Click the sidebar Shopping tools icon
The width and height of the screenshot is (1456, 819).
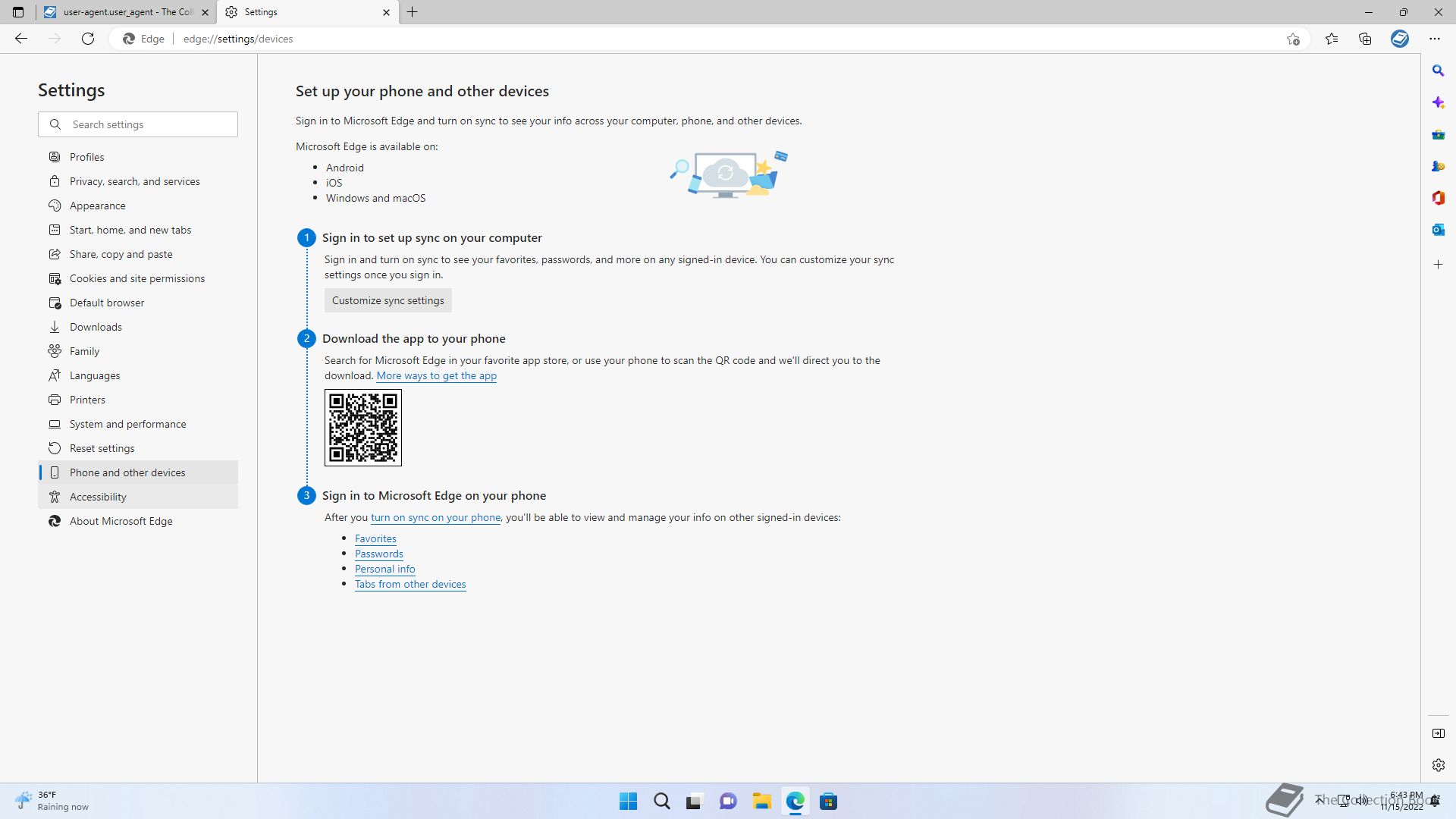pos(1438,134)
